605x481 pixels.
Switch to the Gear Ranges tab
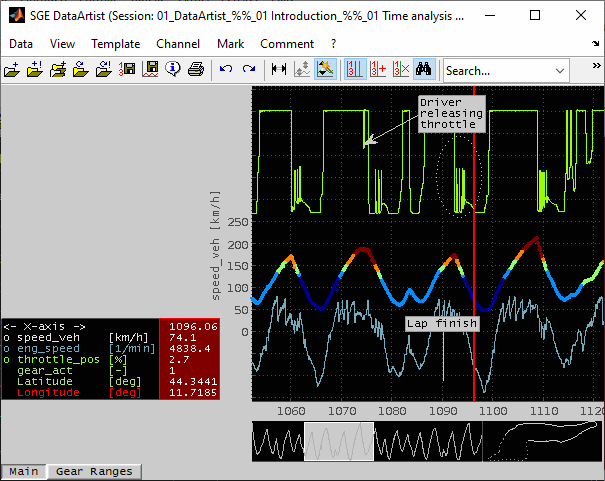pos(94,471)
